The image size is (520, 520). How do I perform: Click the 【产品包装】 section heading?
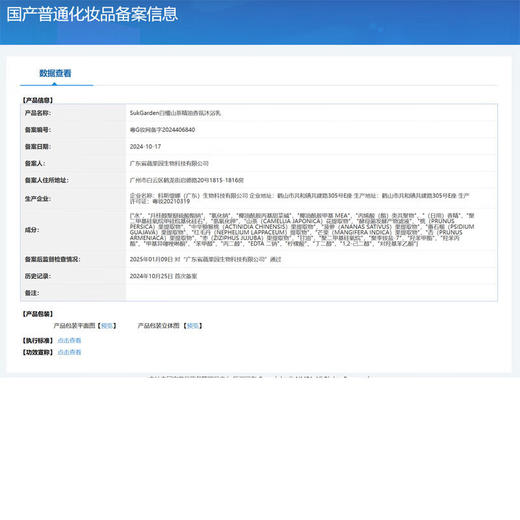pos(38,314)
